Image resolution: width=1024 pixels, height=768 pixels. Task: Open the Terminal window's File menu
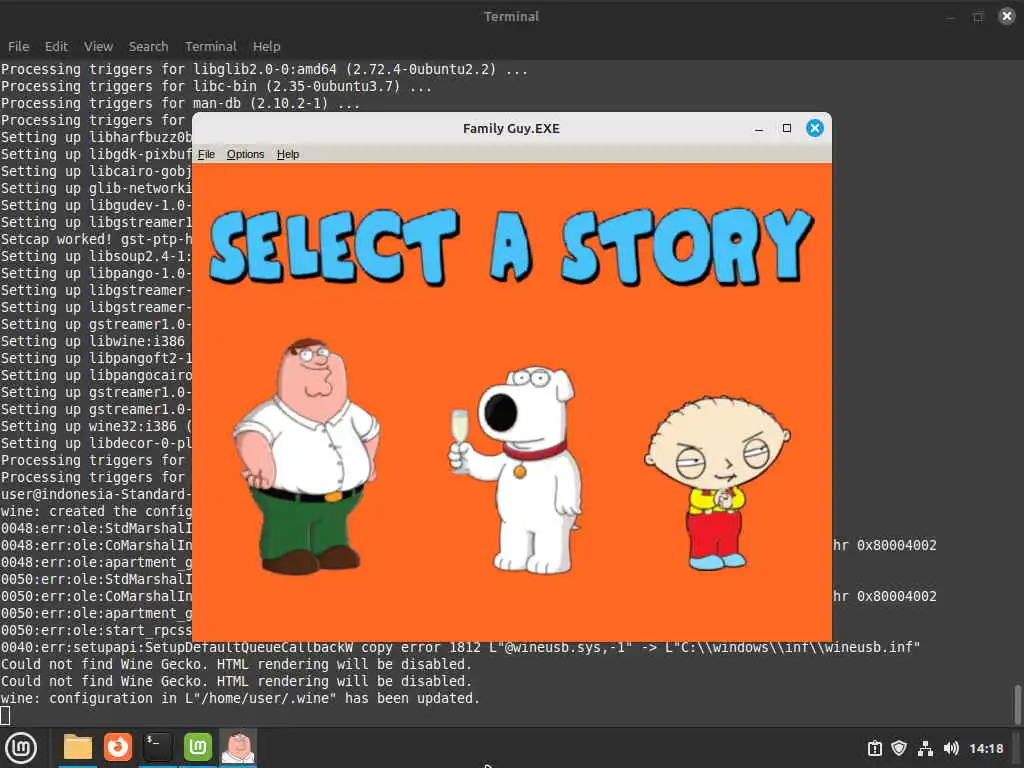coord(18,46)
